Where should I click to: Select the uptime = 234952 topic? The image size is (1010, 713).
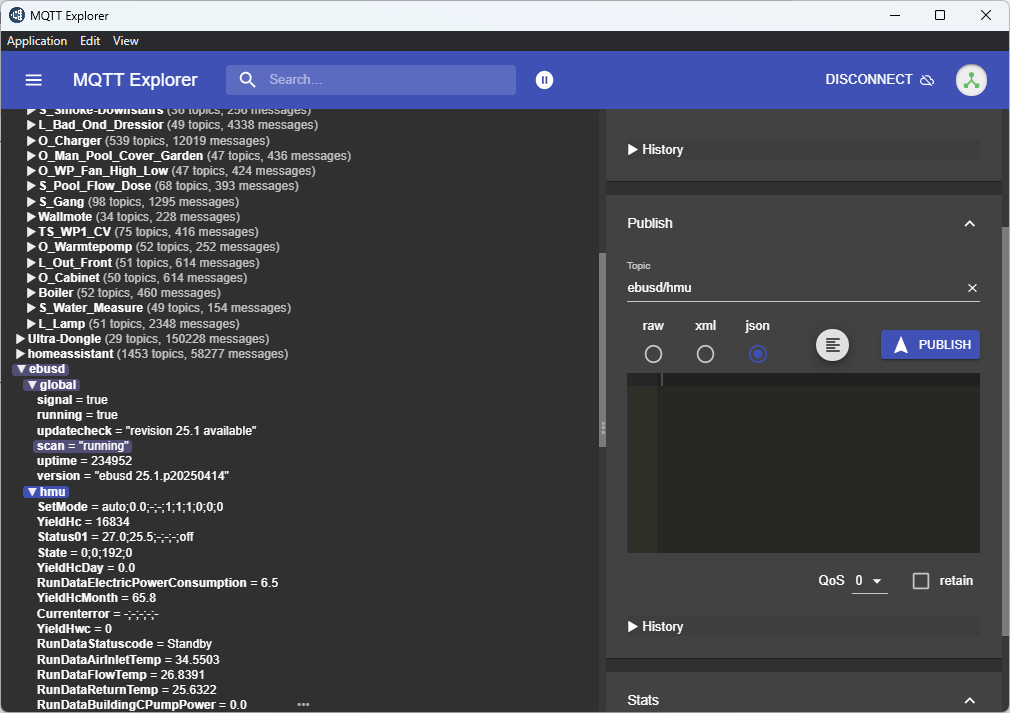pyautogui.click(x=84, y=461)
